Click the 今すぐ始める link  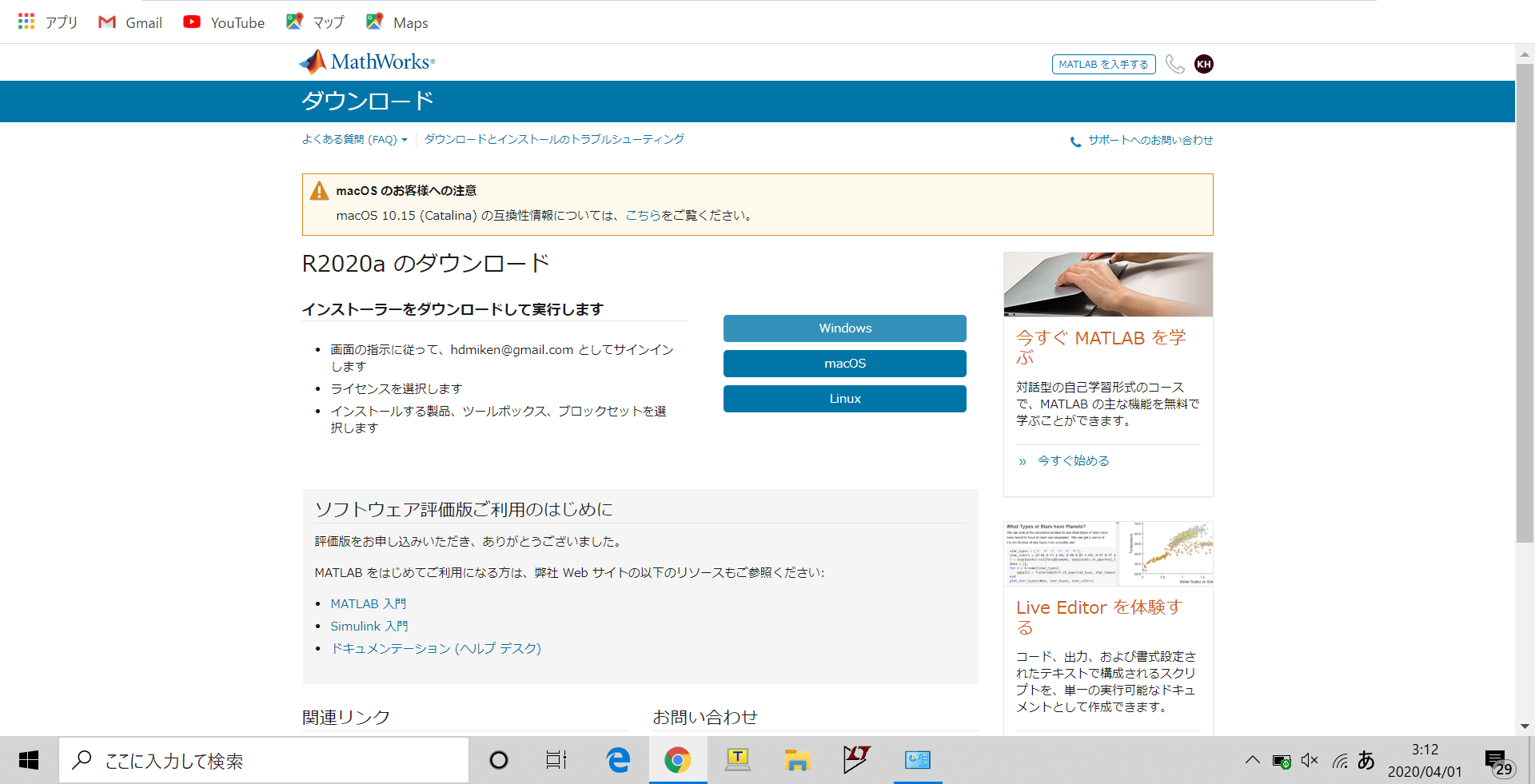click(1073, 461)
